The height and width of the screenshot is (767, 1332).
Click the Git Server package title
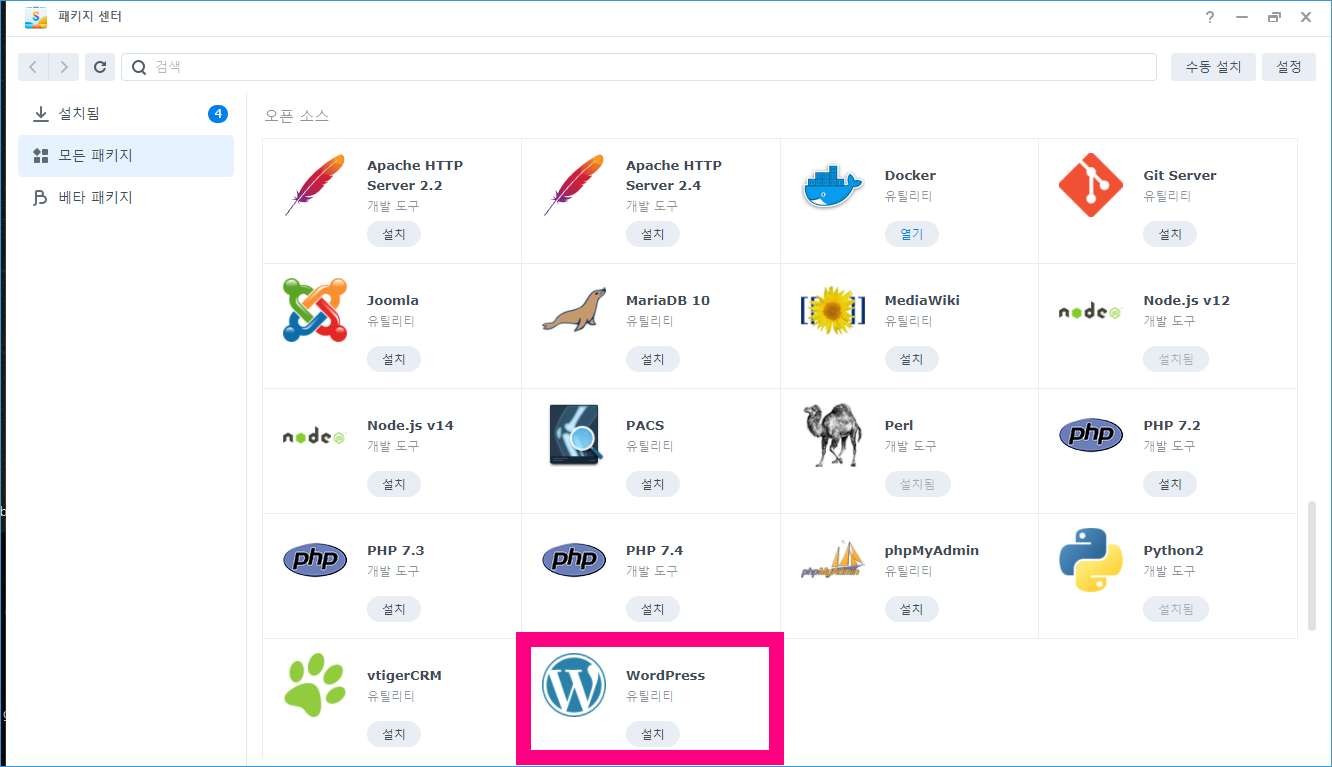pyautogui.click(x=1180, y=175)
